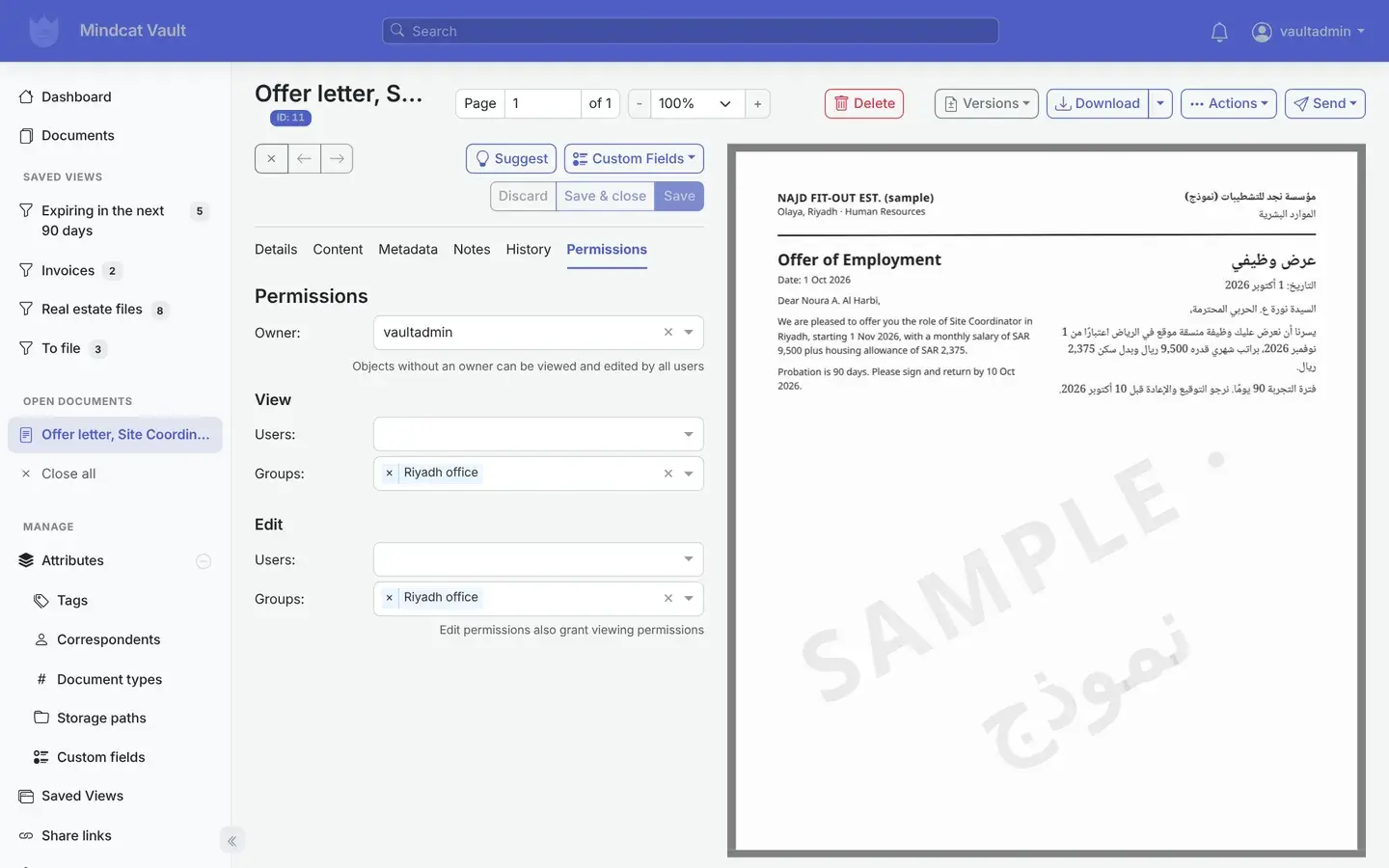Open Storage paths in the sidebar
The width and height of the screenshot is (1389, 868).
(x=101, y=718)
